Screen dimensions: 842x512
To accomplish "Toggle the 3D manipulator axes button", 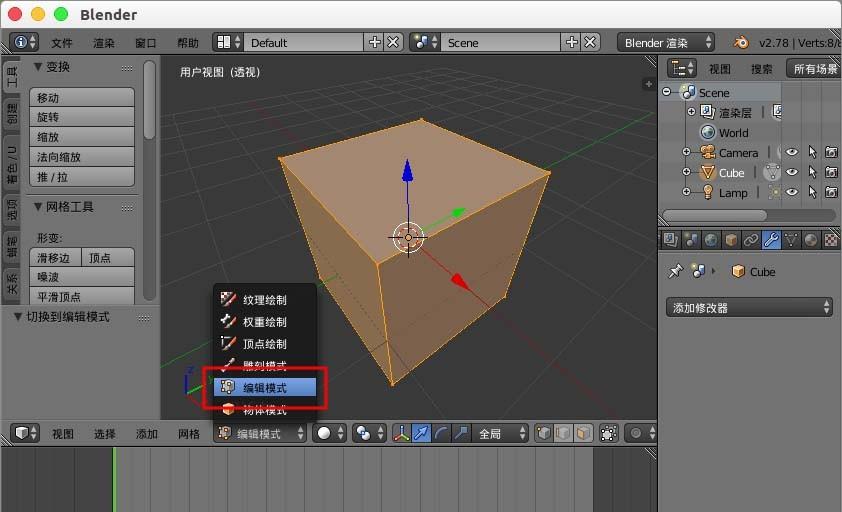I will 402,433.
